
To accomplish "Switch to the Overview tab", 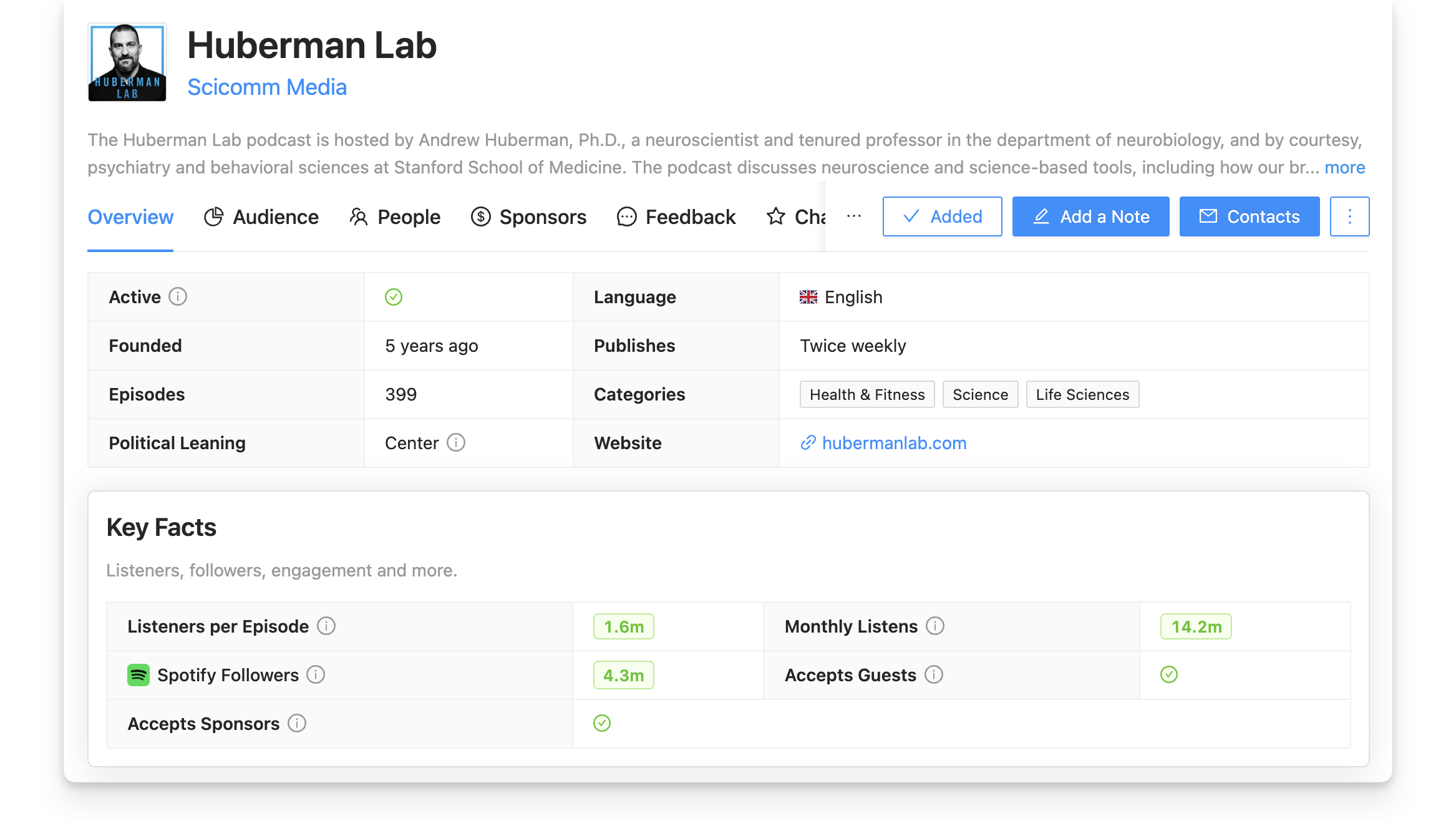I will (x=130, y=216).
